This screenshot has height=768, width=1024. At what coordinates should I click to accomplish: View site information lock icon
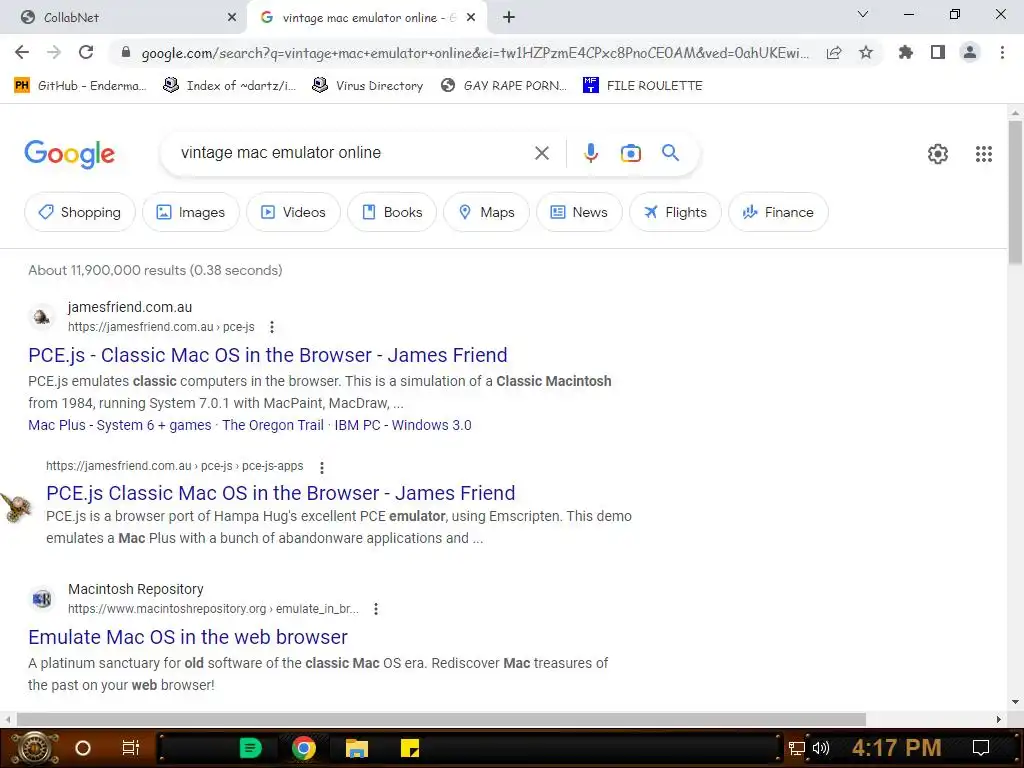click(x=126, y=53)
